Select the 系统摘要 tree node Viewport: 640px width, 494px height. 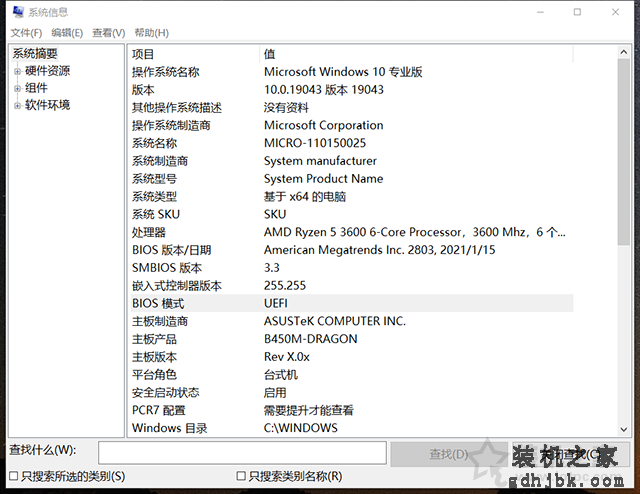coord(35,53)
